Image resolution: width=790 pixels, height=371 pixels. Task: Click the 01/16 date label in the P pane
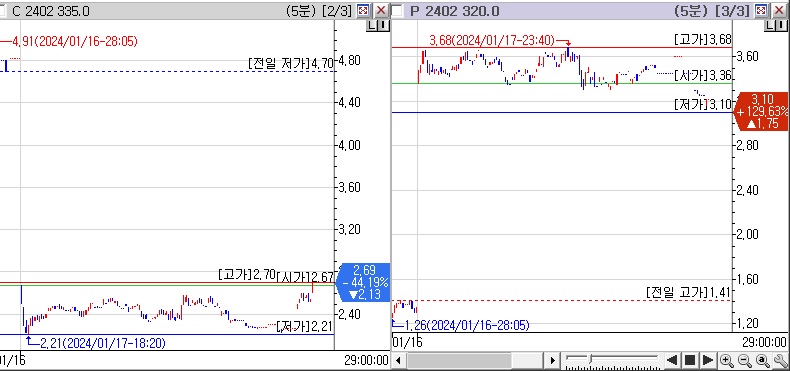[408, 342]
